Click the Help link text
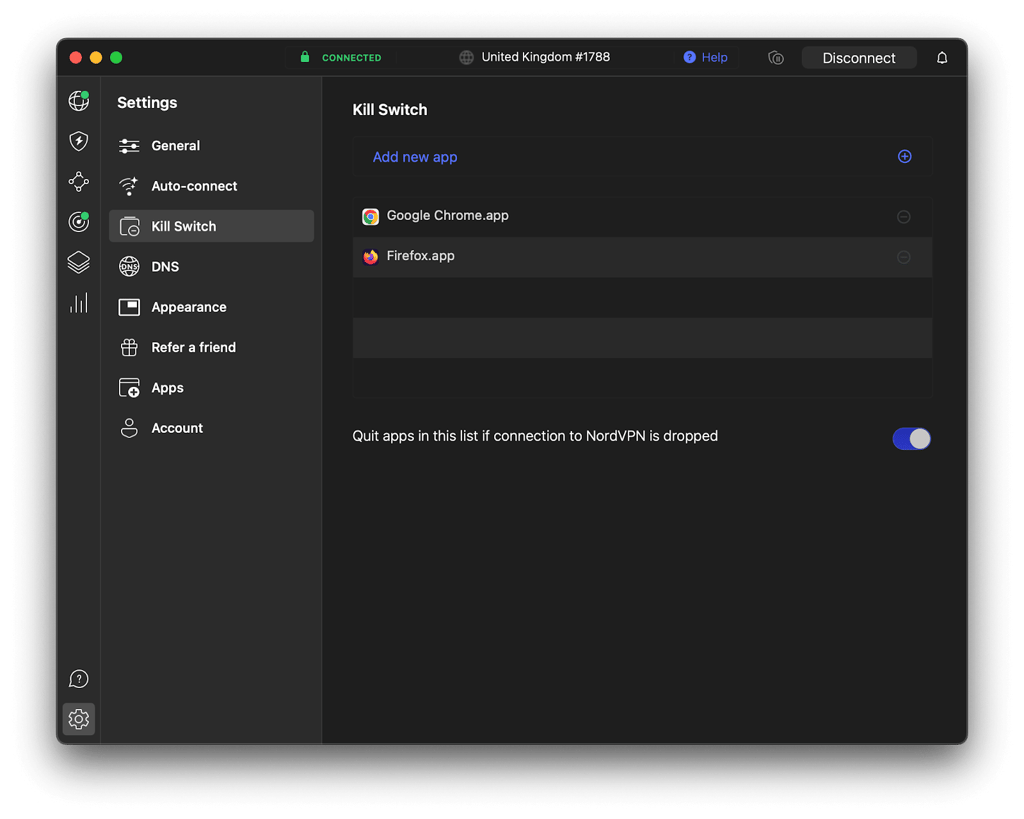 click(x=714, y=57)
